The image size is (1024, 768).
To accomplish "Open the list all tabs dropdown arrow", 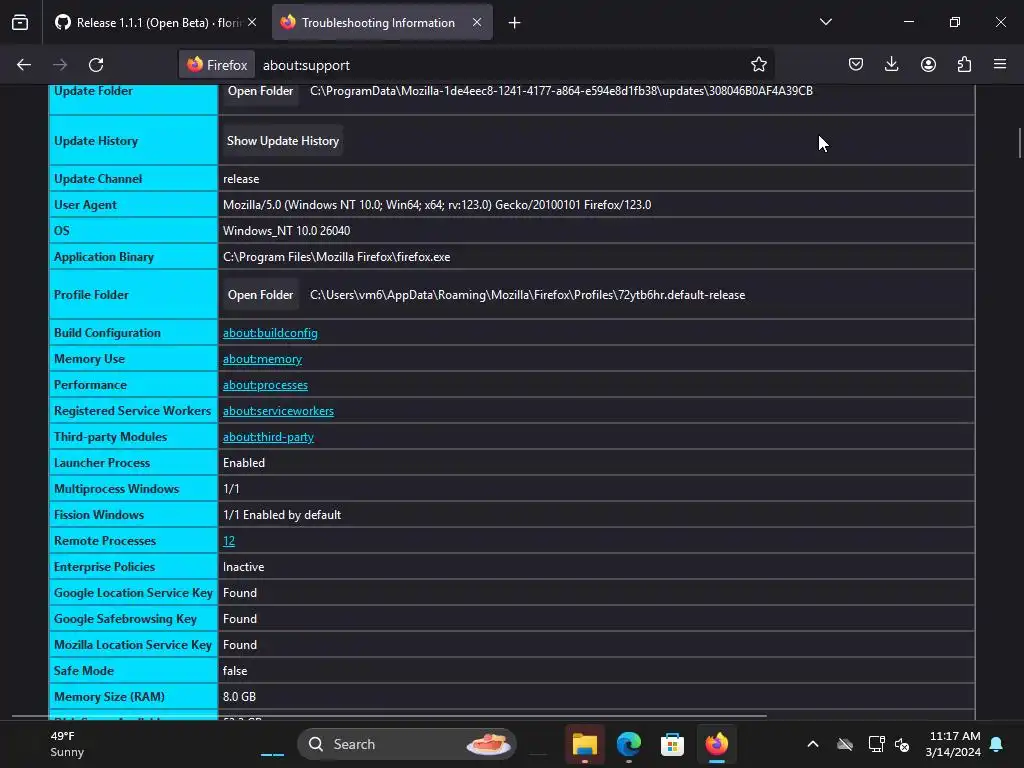I will point(825,22).
